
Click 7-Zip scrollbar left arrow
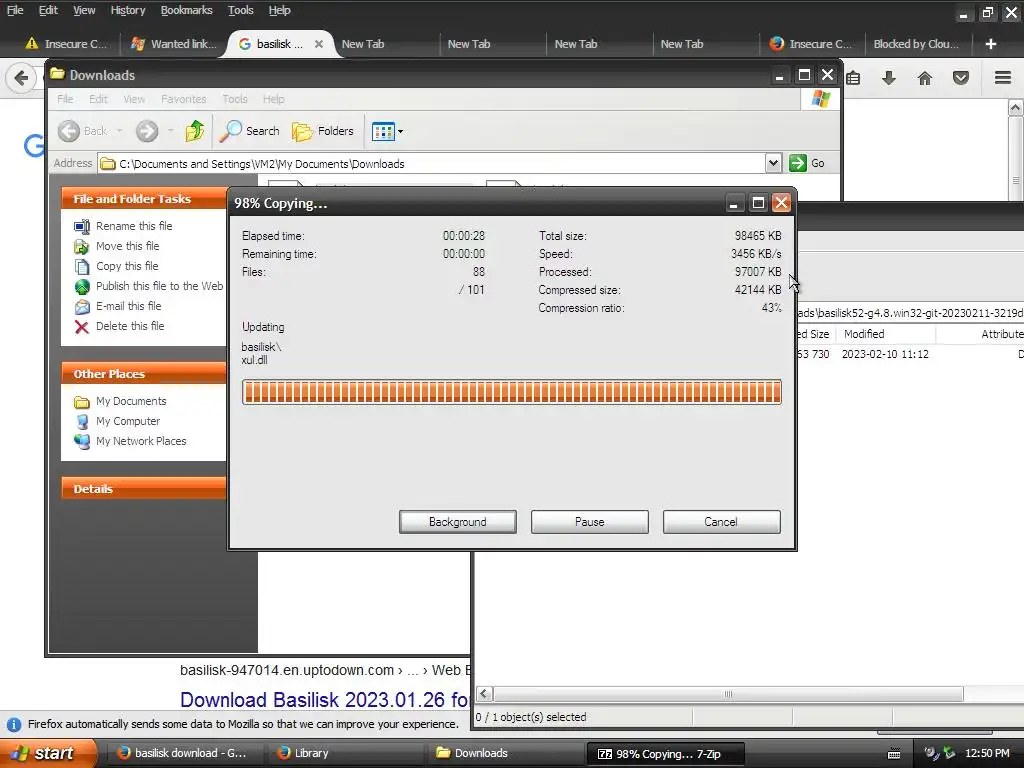click(484, 694)
